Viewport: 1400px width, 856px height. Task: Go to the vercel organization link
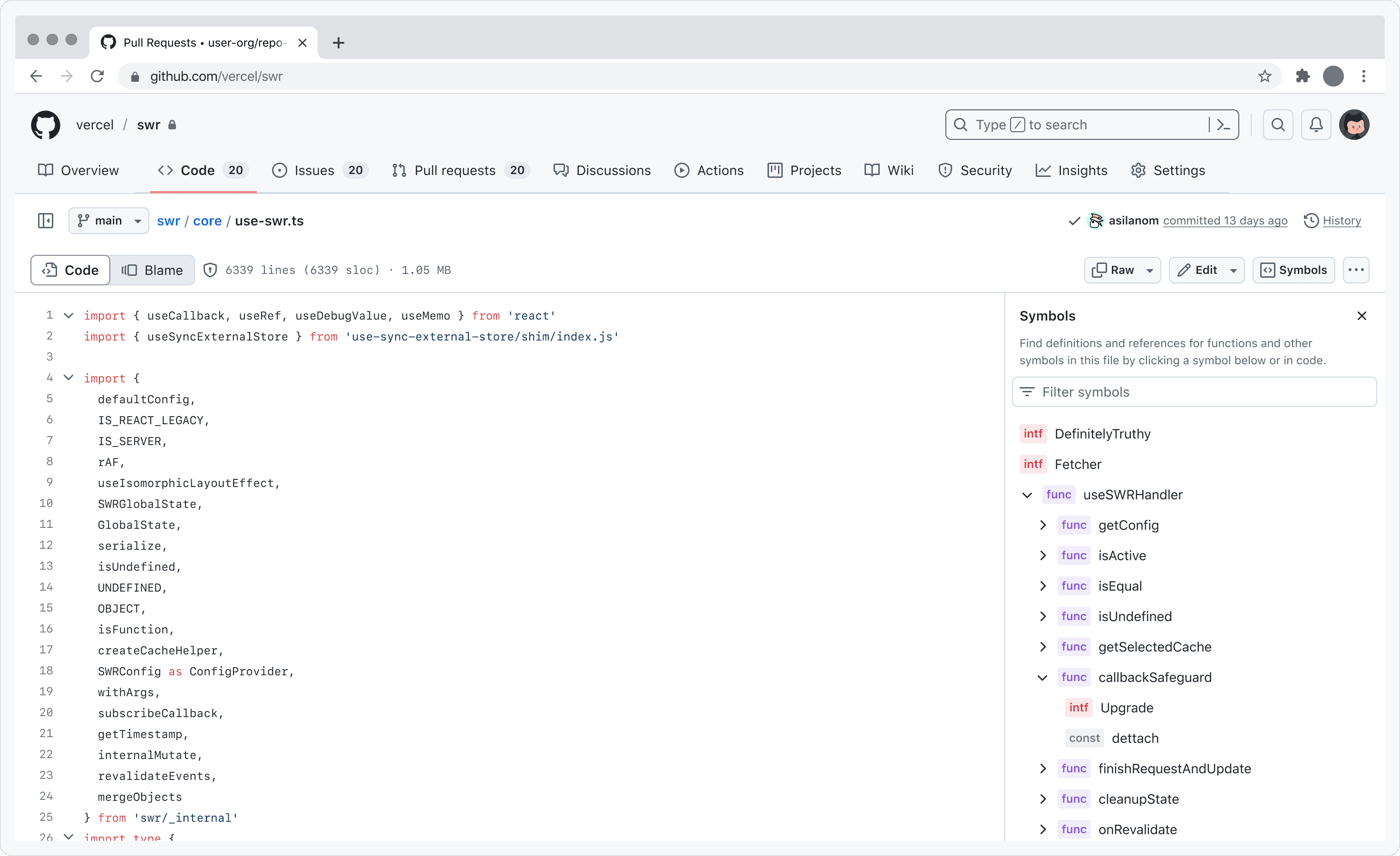[95, 125]
